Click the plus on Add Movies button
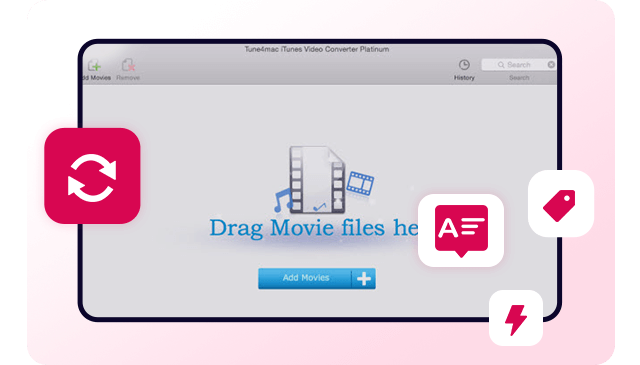 (364, 278)
